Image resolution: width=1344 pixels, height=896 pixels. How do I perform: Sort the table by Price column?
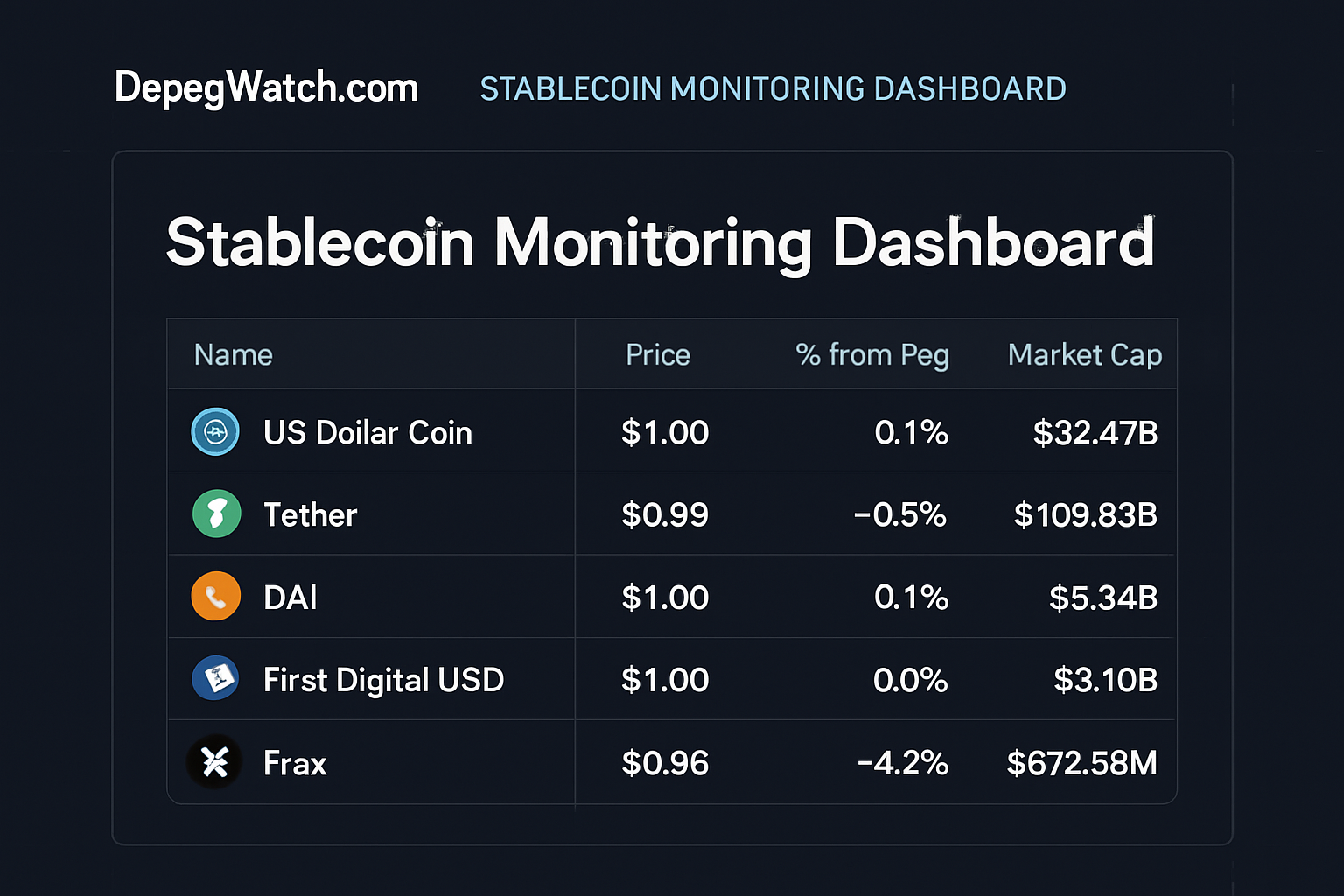(x=657, y=354)
